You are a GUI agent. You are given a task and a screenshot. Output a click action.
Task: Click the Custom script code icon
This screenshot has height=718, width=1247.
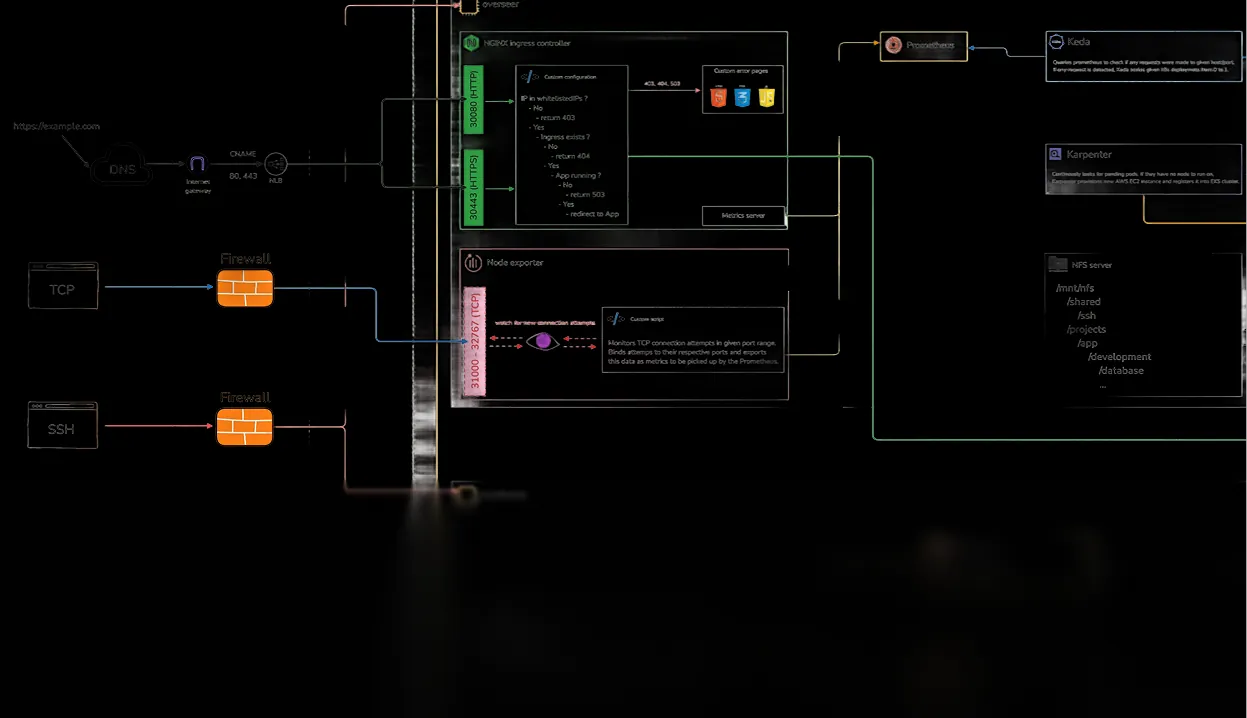point(617,319)
